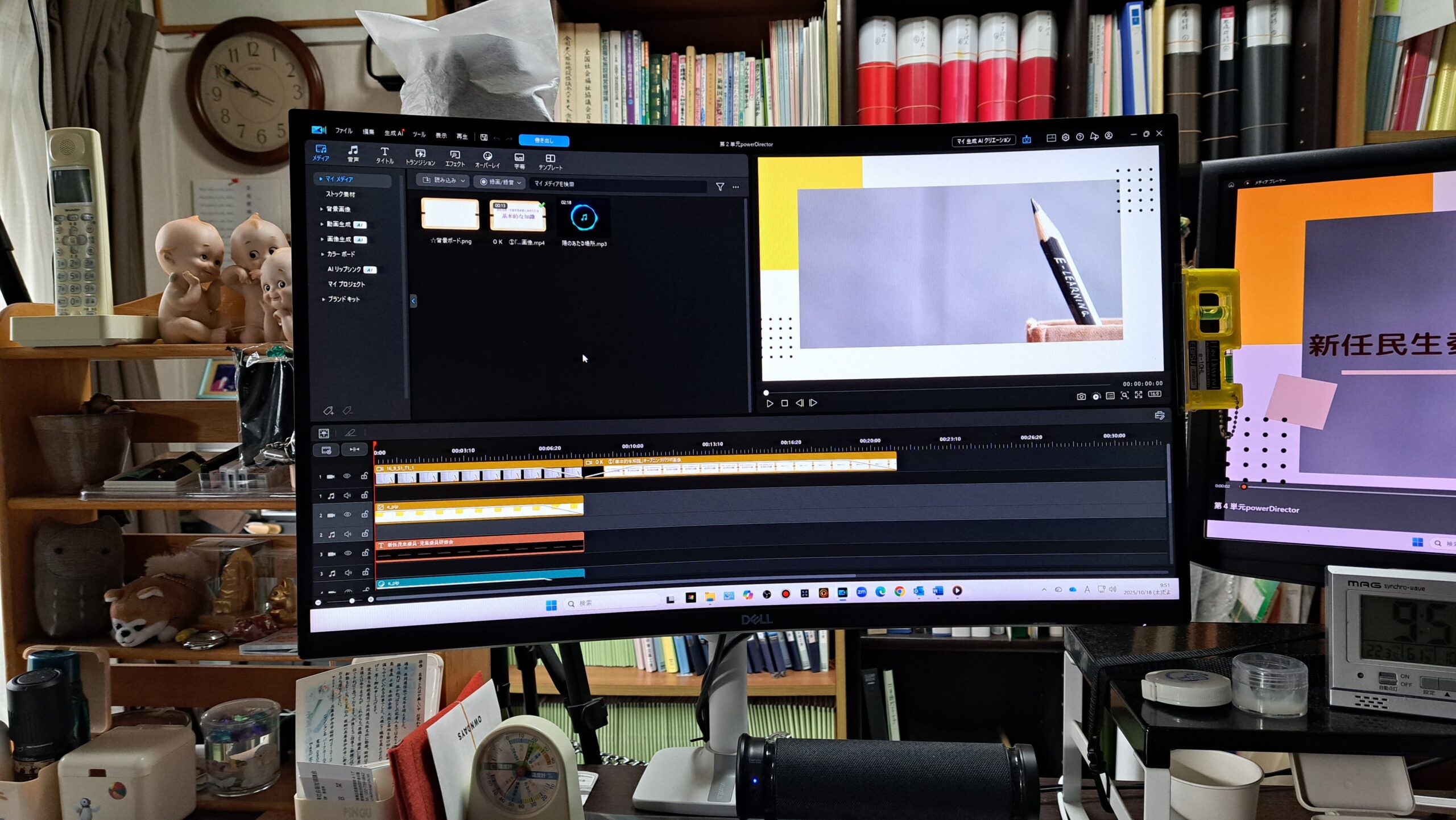The image size is (1456, 820).
Task: Click the blue 書き出し export button
Action: pyautogui.click(x=544, y=140)
